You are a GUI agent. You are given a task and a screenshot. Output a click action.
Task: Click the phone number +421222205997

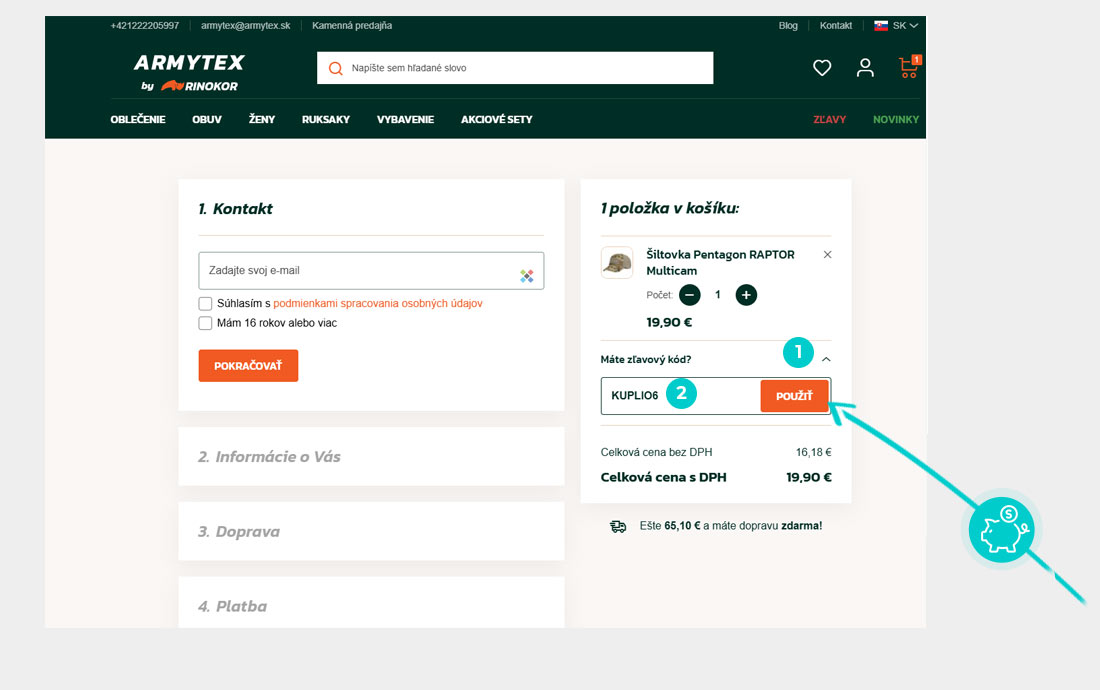point(145,25)
